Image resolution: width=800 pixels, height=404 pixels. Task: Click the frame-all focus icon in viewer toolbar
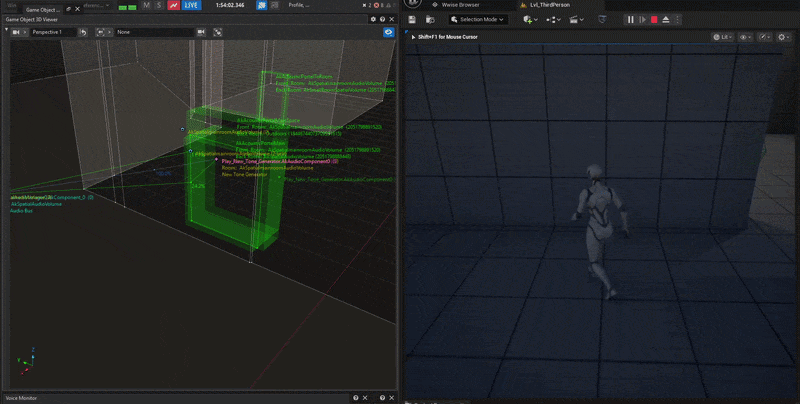click(218, 32)
